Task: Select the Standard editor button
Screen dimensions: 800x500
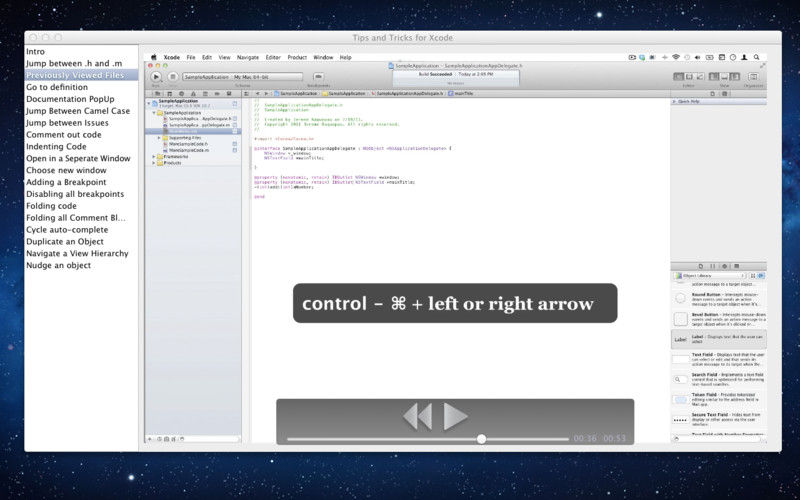Action: (x=678, y=77)
